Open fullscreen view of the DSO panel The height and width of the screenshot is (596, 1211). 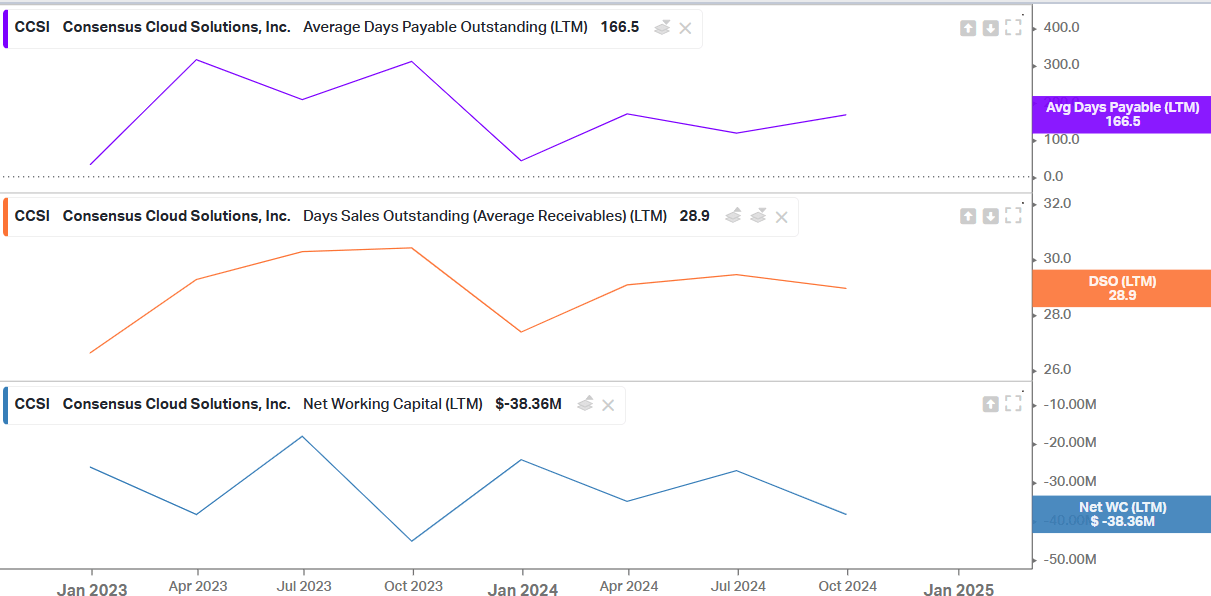(x=1013, y=216)
